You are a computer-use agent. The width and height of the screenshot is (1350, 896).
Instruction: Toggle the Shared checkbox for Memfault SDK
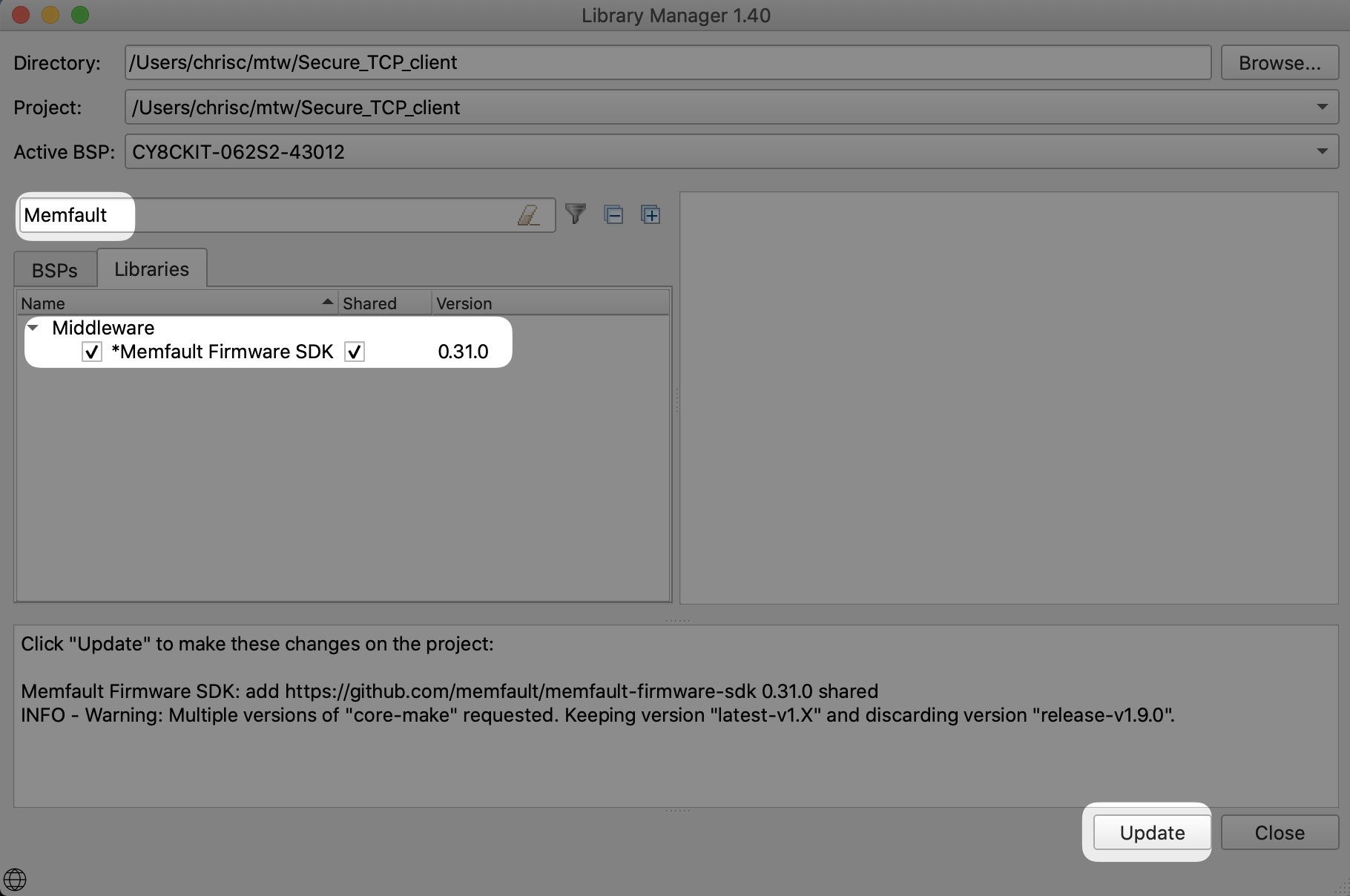click(355, 352)
